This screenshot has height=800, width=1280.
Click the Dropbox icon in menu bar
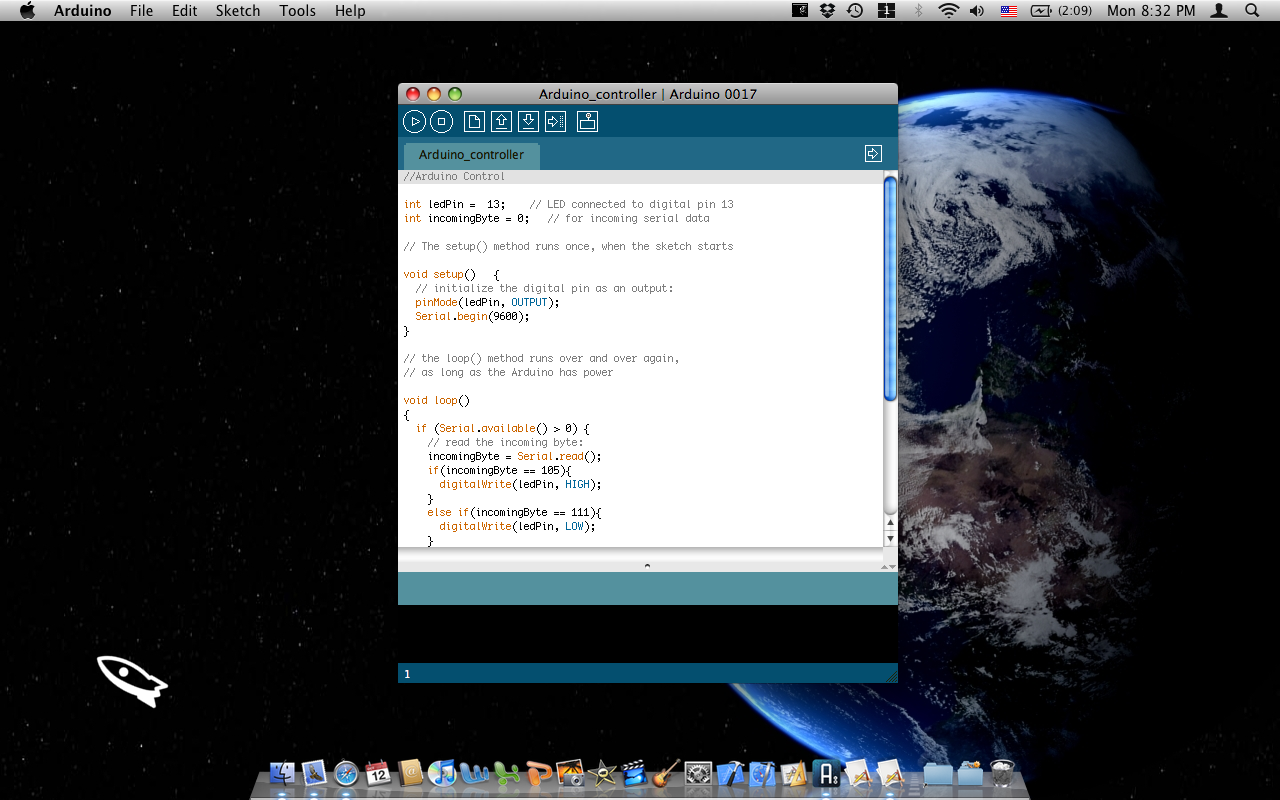tap(827, 11)
